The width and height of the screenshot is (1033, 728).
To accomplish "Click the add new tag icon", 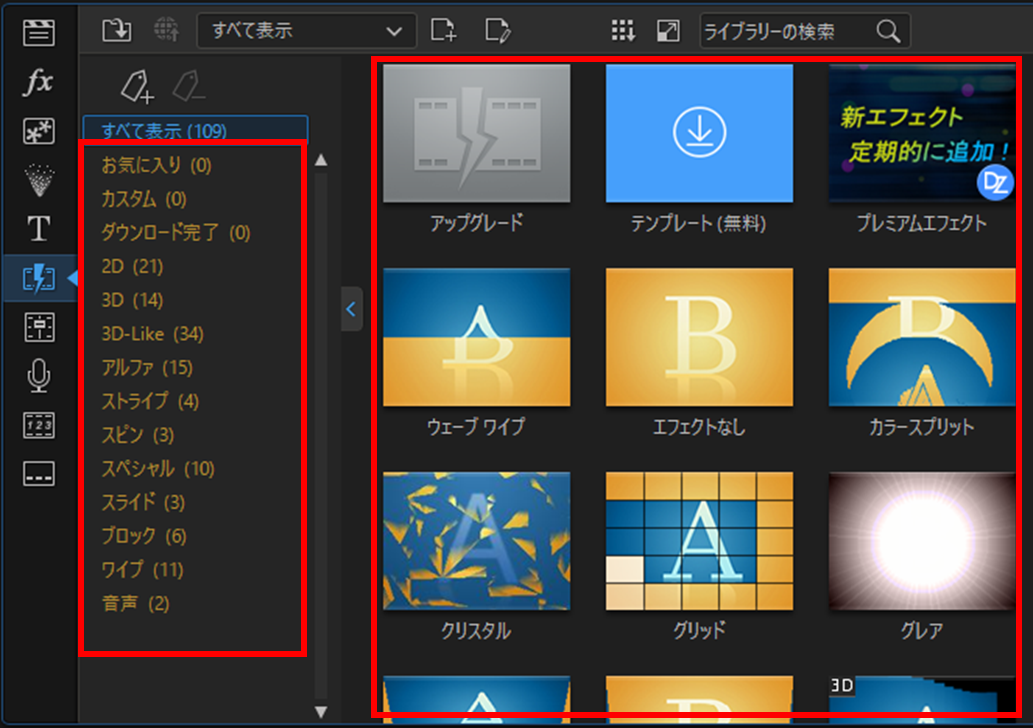I will pyautogui.click(x=137, y=86).
